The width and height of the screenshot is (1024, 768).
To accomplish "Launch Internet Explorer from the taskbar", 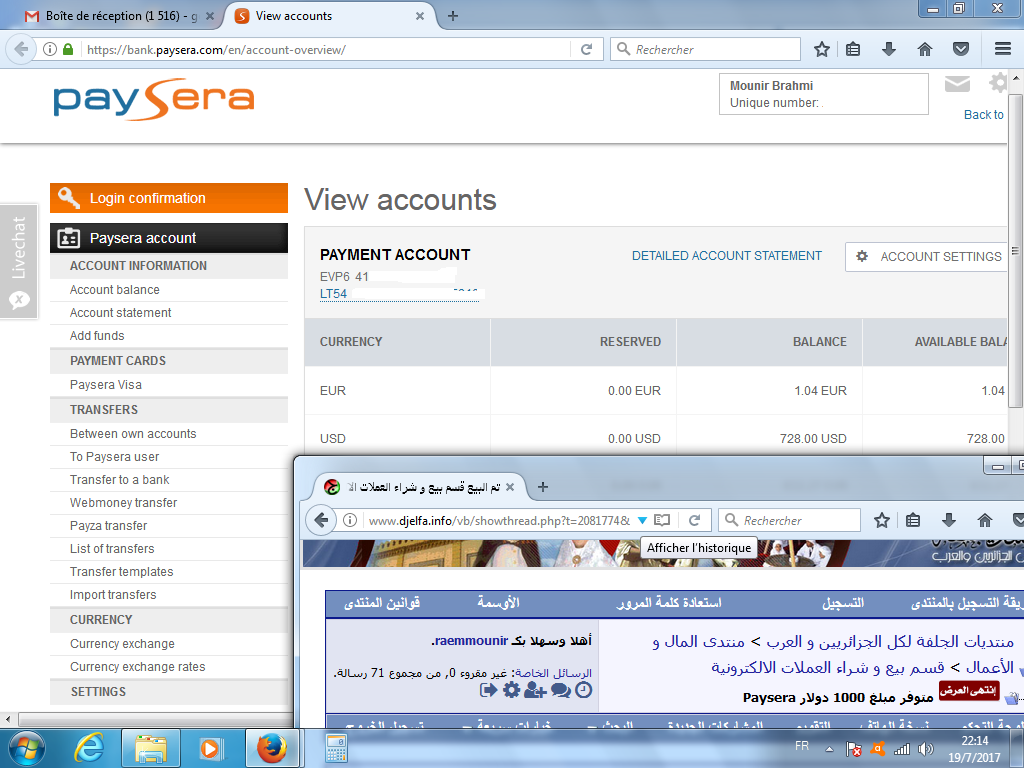I will point(89,748).
